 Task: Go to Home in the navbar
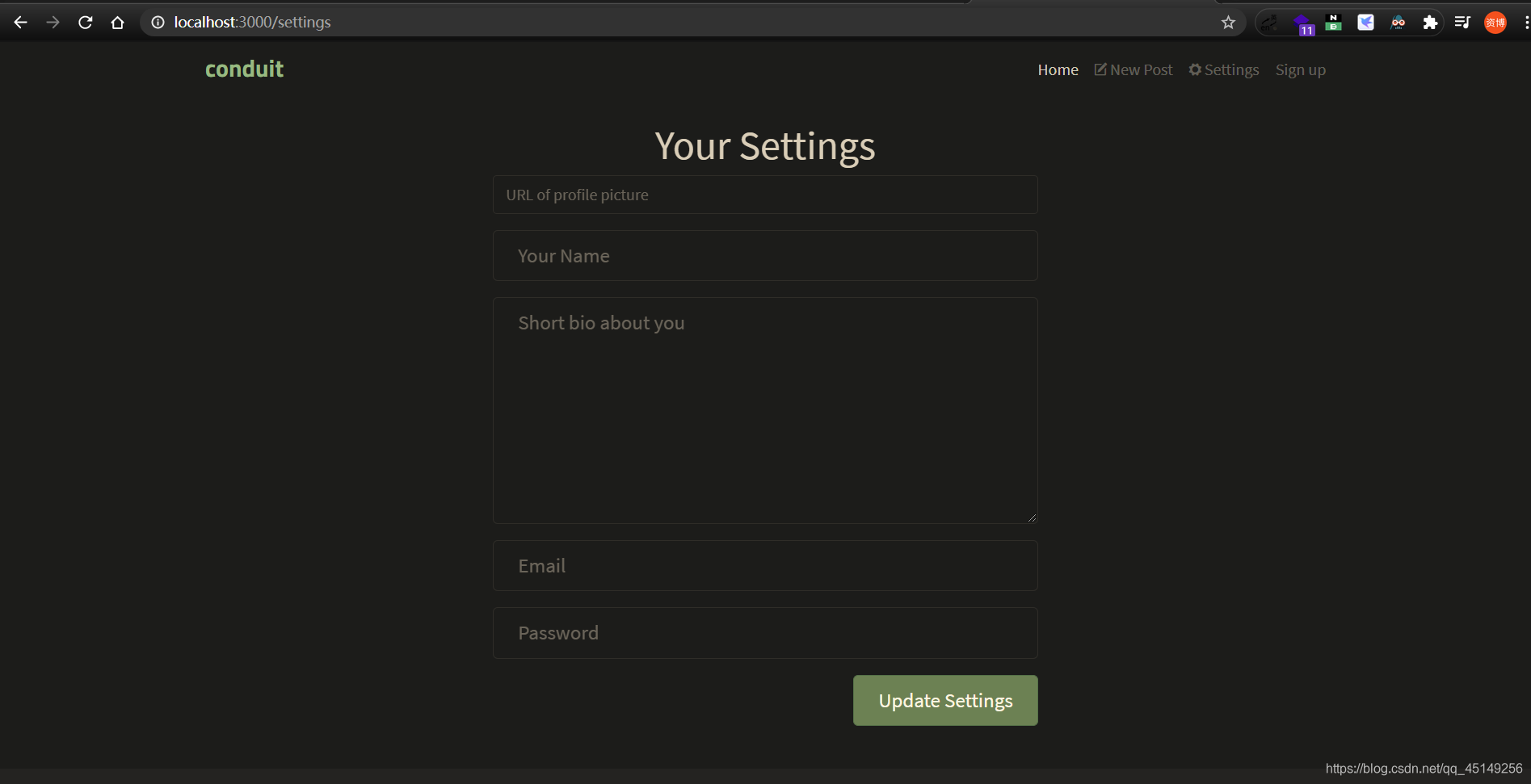1058,70
